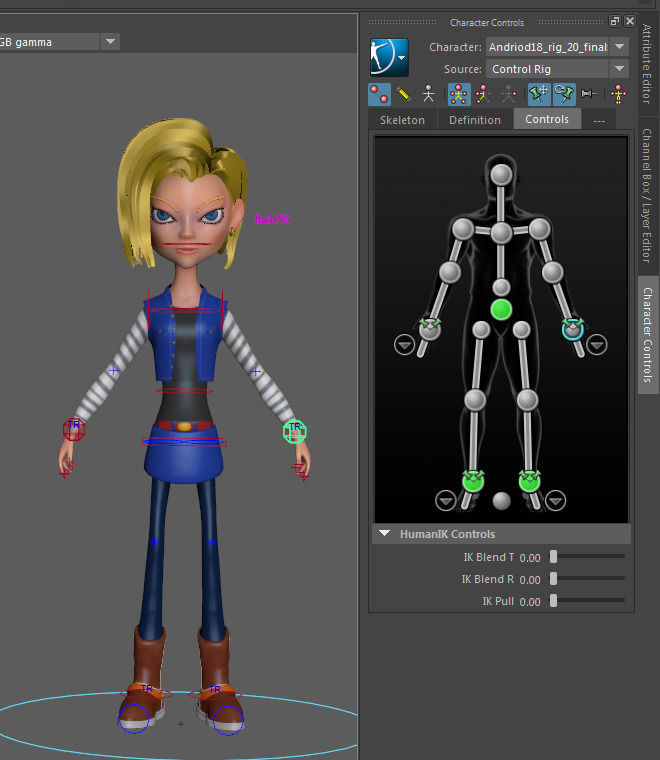Click the IK Blend R value field
The image size is (660, 760).
point(530,580)
